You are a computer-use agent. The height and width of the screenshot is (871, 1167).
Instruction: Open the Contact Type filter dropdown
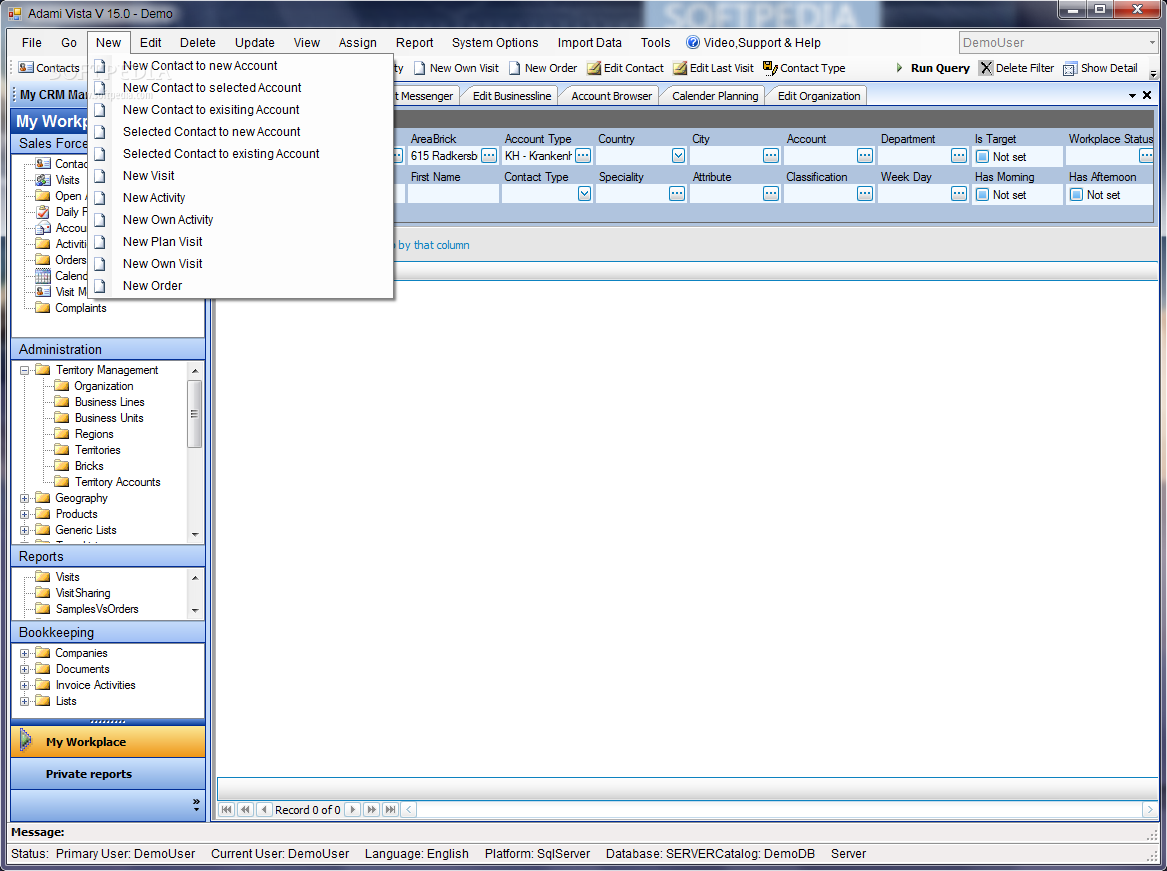[584, 194]
